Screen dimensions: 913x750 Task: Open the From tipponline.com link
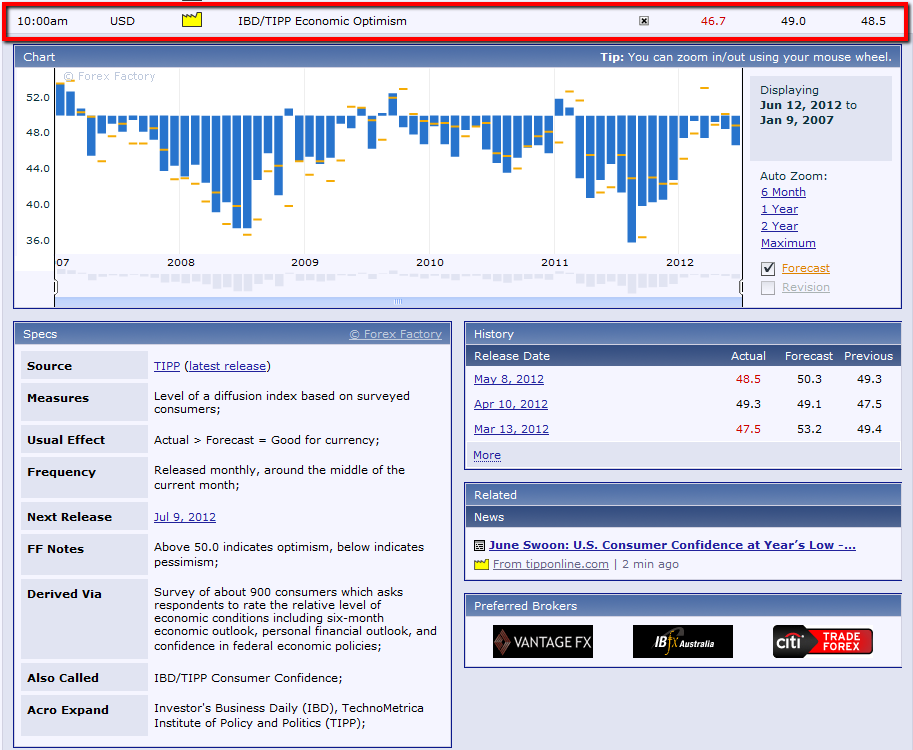[550, 564]
